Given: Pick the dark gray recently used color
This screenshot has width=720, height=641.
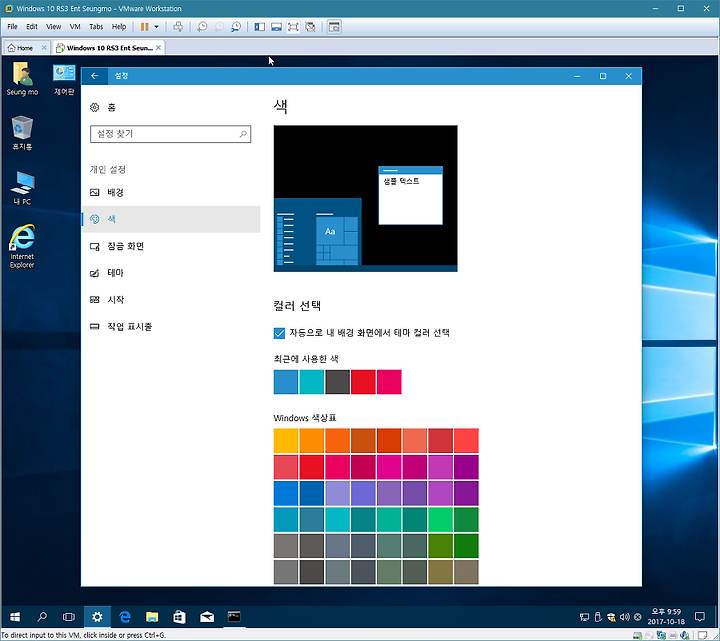Looking at the screenshot, I should tap(338, 382).
